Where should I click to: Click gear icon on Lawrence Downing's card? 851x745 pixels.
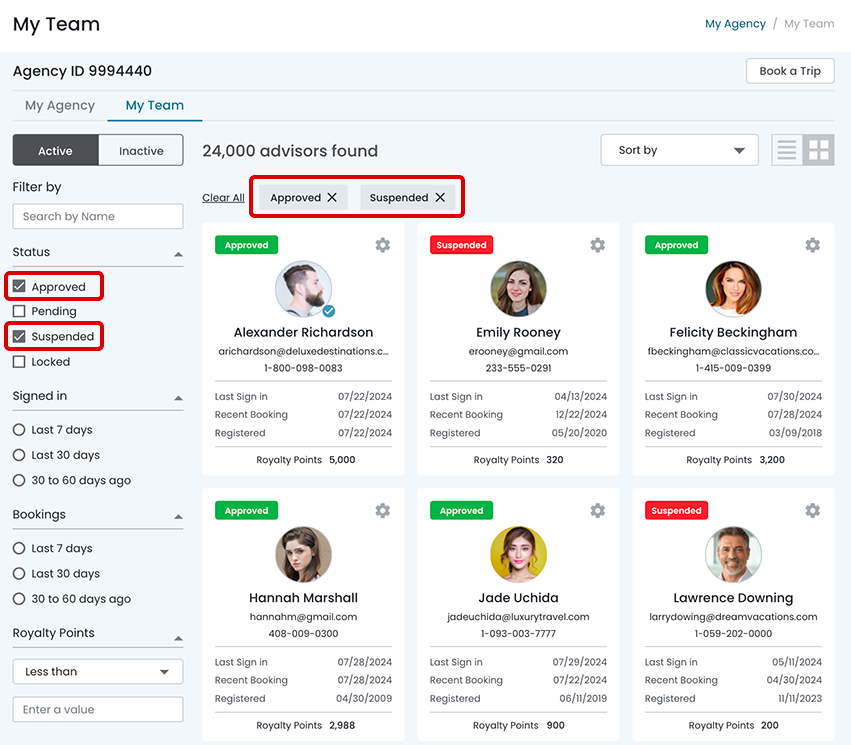(x=812, y=511)
